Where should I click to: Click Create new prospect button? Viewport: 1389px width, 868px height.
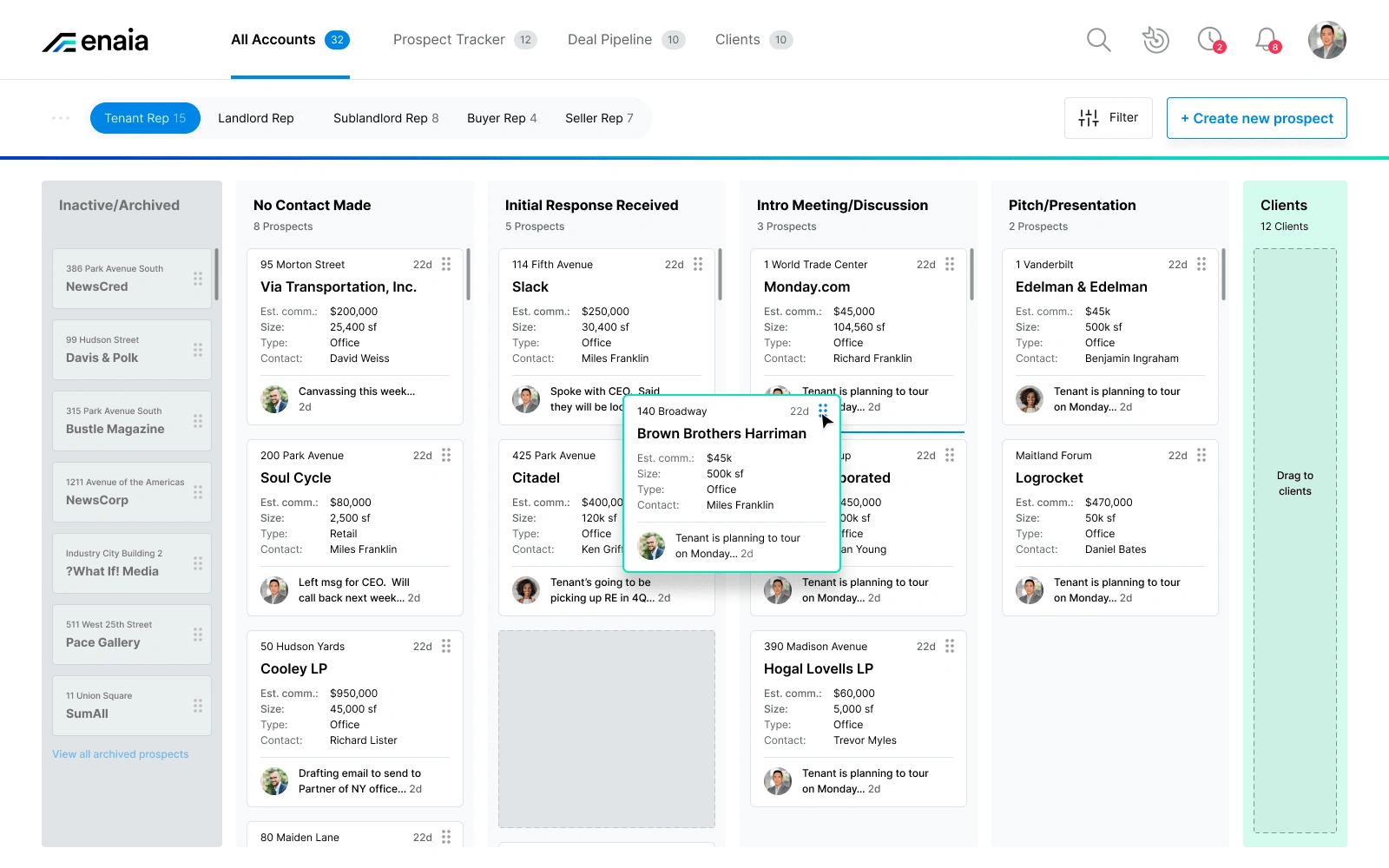coord(1257,118)
